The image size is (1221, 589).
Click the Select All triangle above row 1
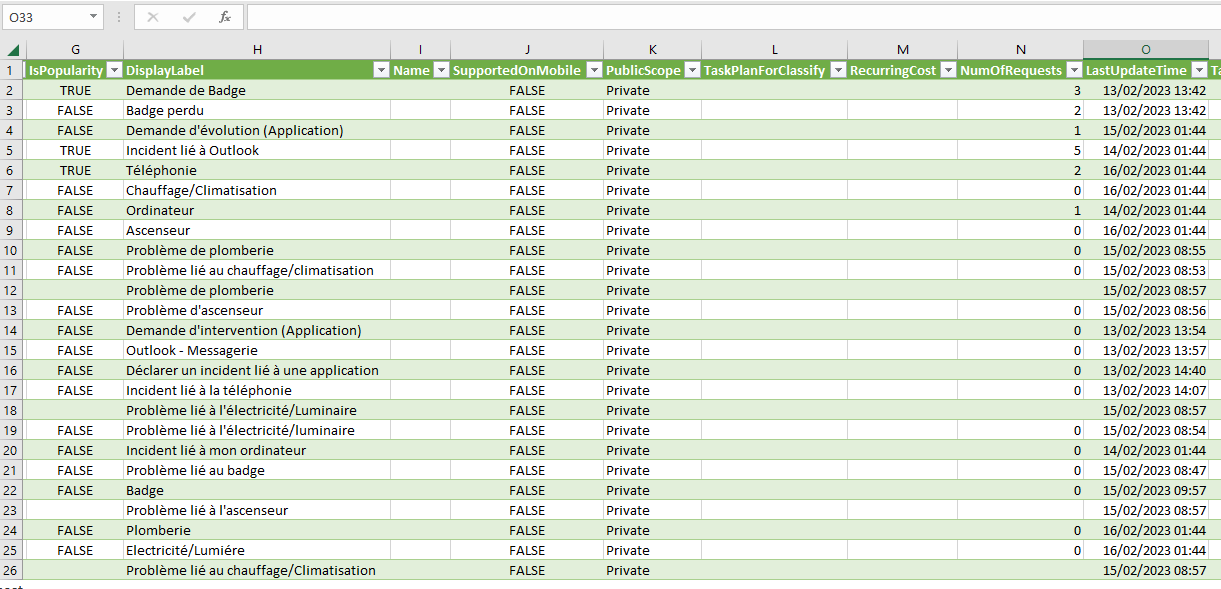(13, 50)
